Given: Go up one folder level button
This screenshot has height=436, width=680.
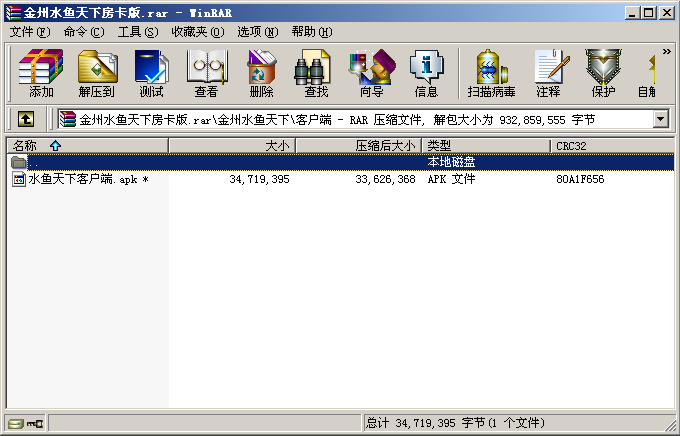Looking at the screenshot, I should [26, 119].
